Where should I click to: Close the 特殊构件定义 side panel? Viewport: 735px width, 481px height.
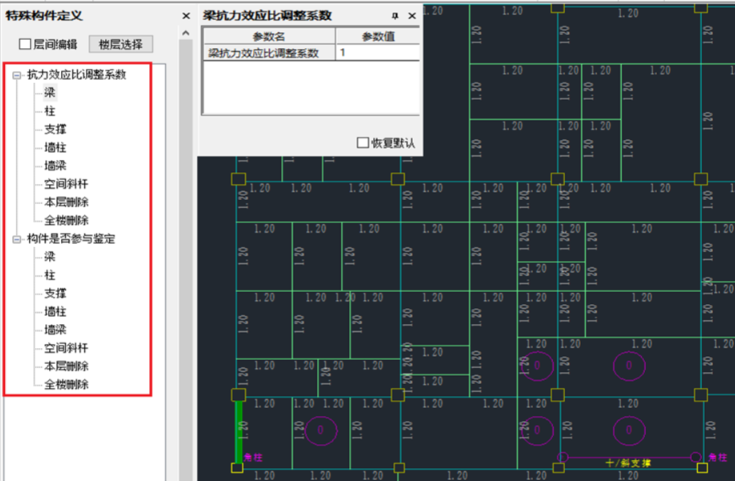[186, 16]
